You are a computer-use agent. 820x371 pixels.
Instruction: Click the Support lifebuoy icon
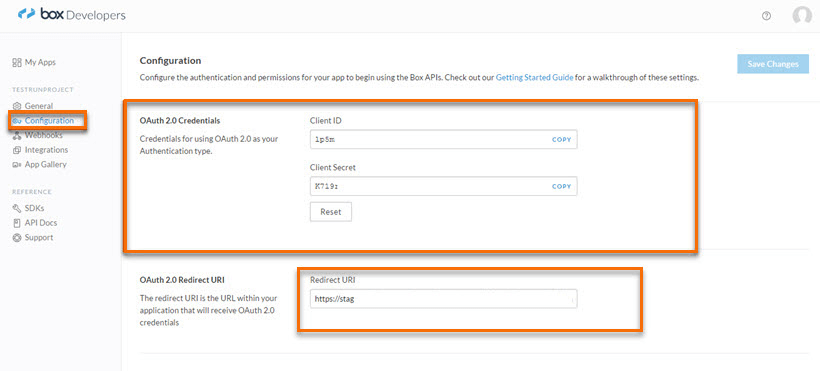coord(17,238)
